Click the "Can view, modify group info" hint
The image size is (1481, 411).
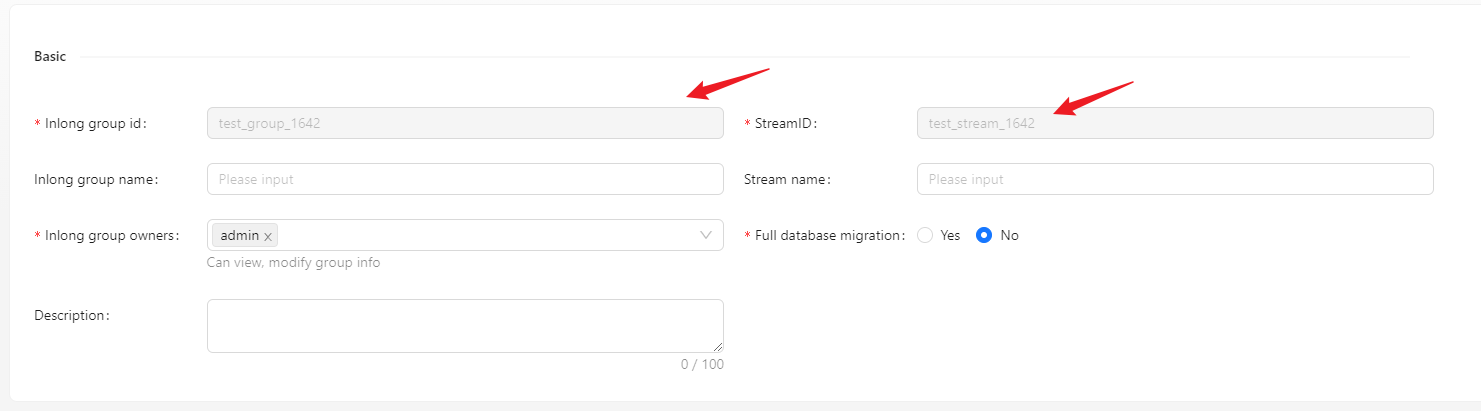coord(293,262)
